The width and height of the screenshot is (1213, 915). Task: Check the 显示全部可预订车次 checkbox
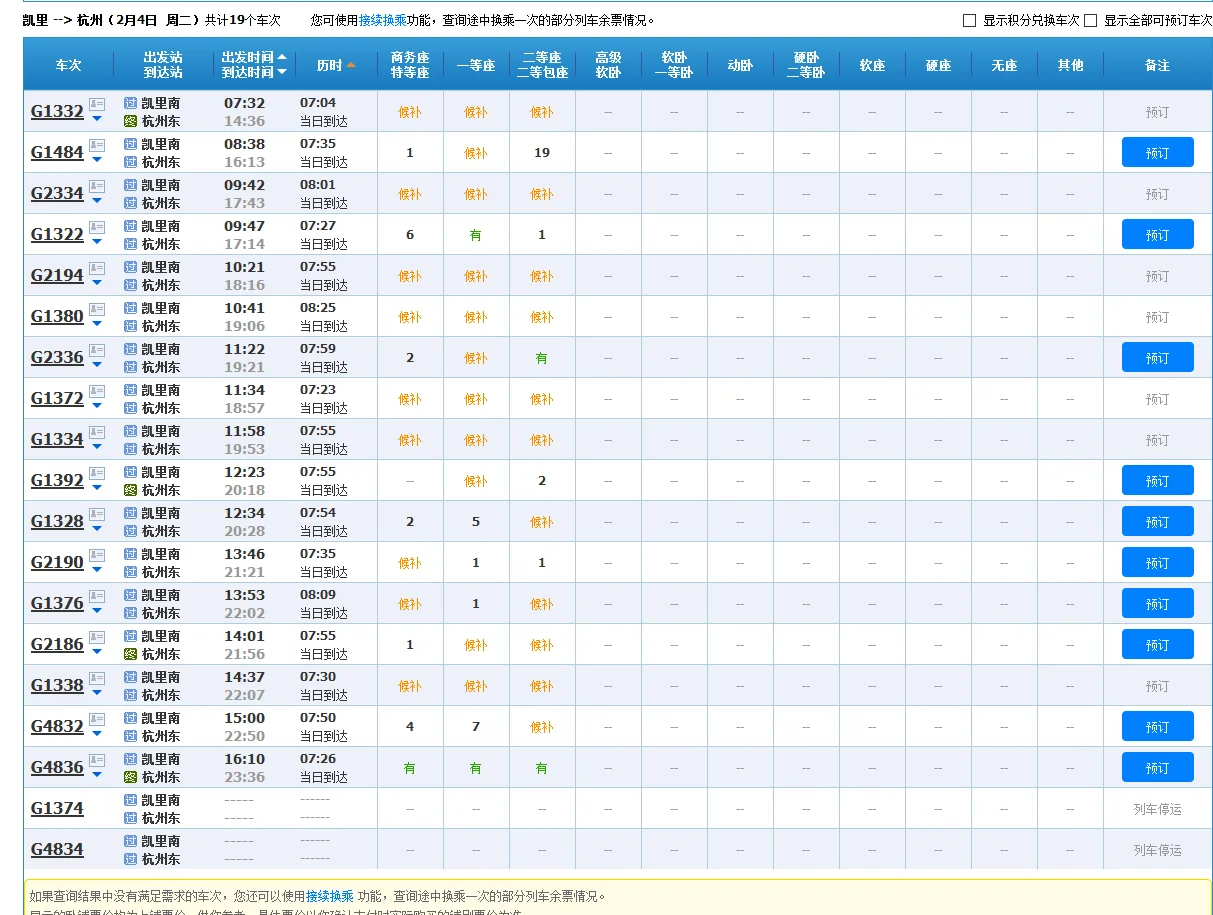click(x=1090, y=20)
